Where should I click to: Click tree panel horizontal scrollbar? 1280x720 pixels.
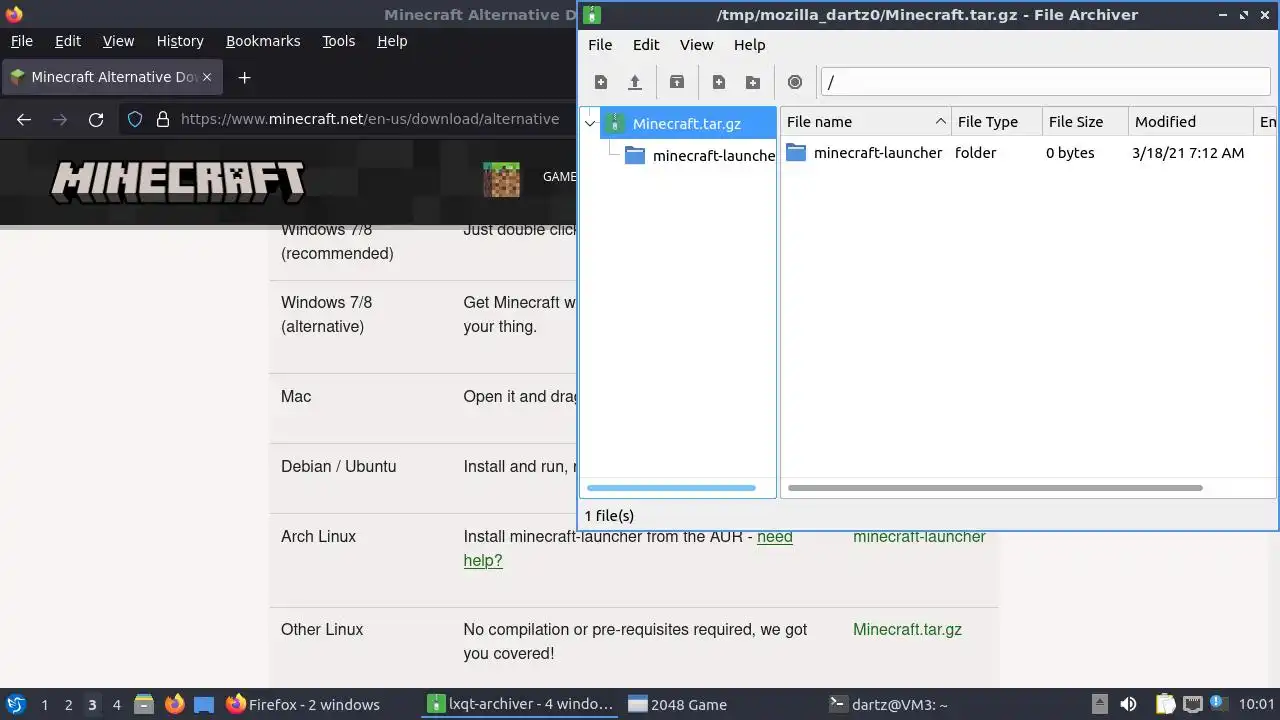point(671,488)
